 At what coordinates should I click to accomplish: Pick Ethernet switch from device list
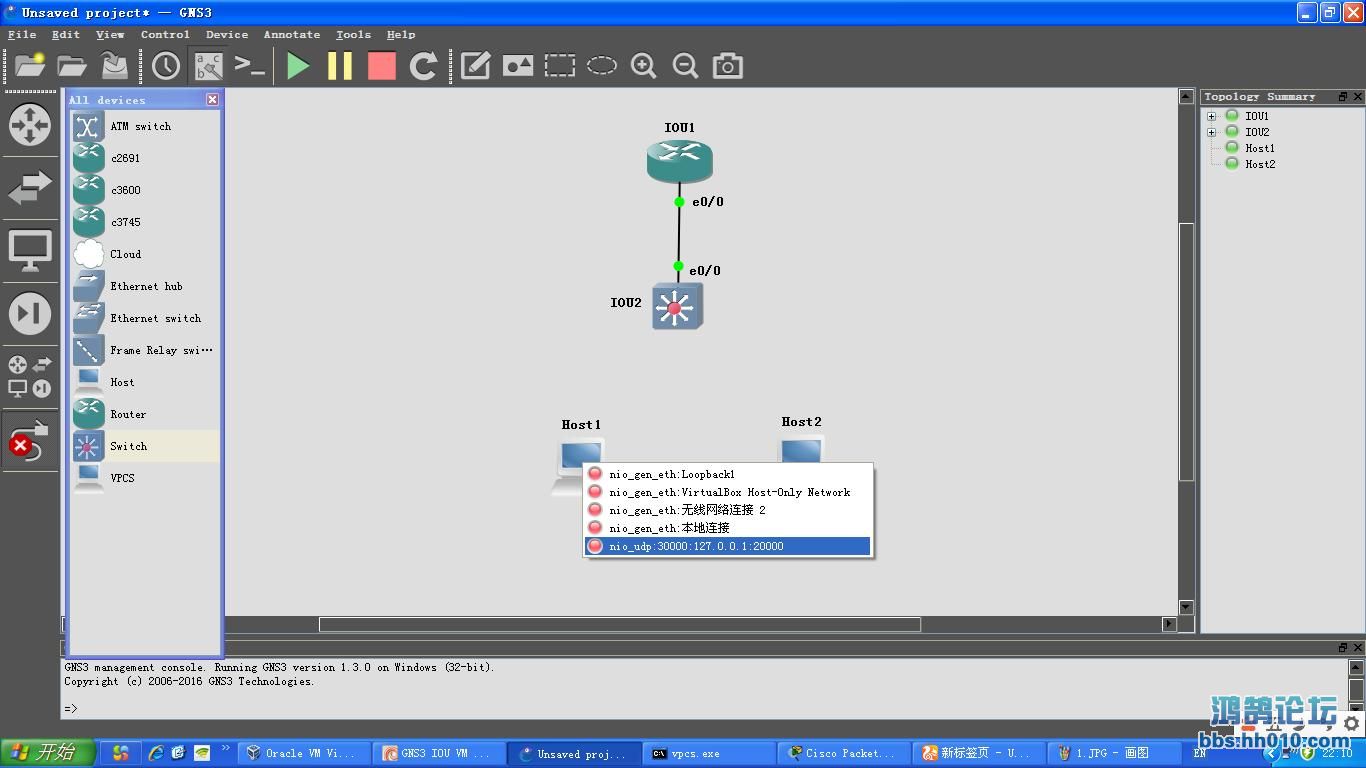coord(143,318)
